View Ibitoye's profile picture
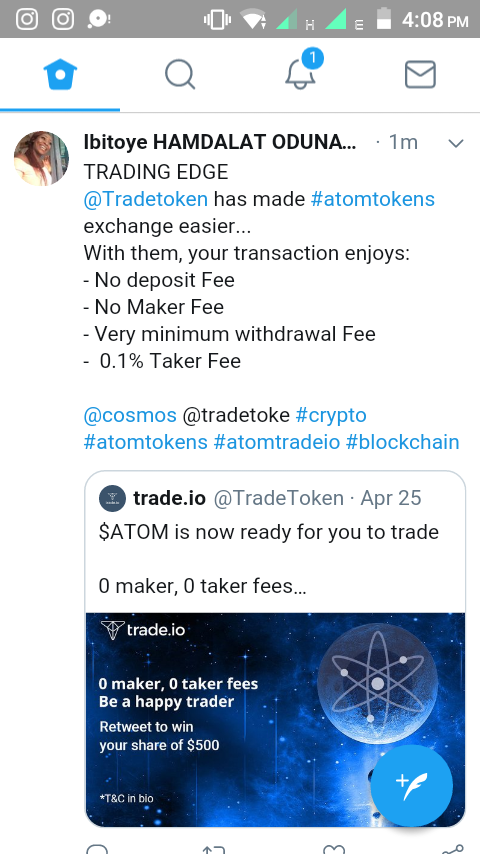The image size is (480, 854). click(x=41, y=158)
